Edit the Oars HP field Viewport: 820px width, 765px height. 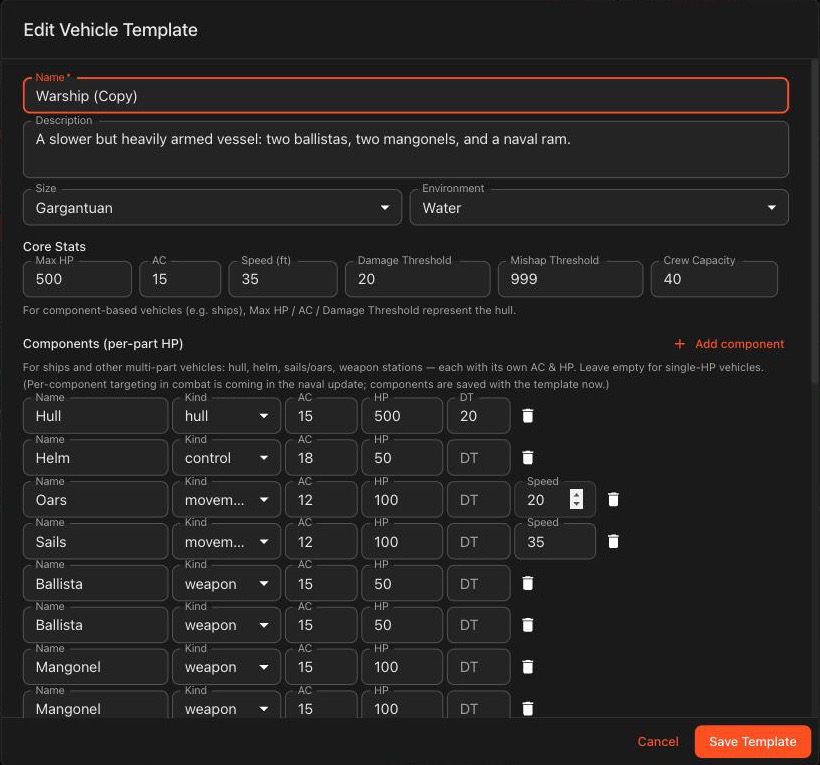[x=402, y=499]
